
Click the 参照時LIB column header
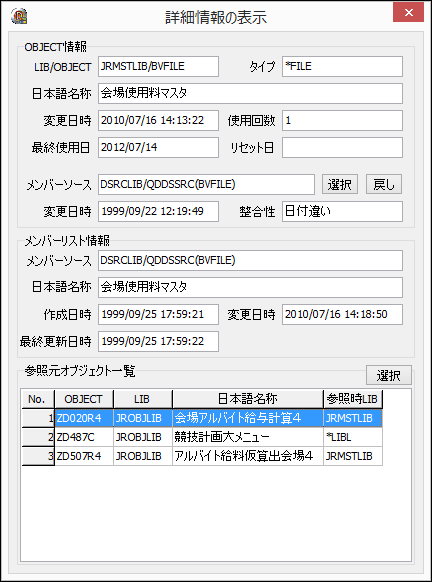[x=353, y=399]
